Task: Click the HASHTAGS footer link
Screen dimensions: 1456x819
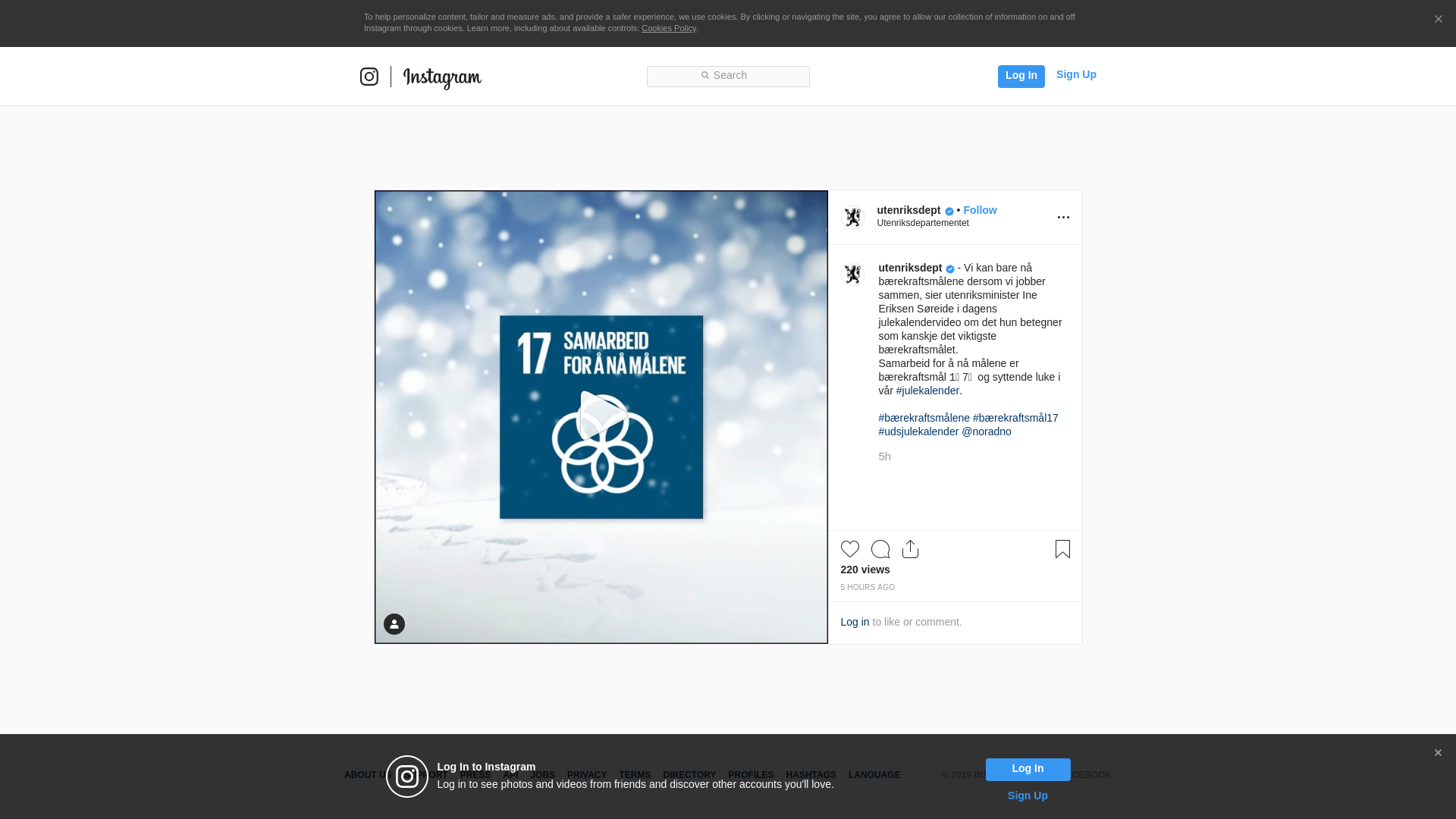Action: [x=811, y=775]
